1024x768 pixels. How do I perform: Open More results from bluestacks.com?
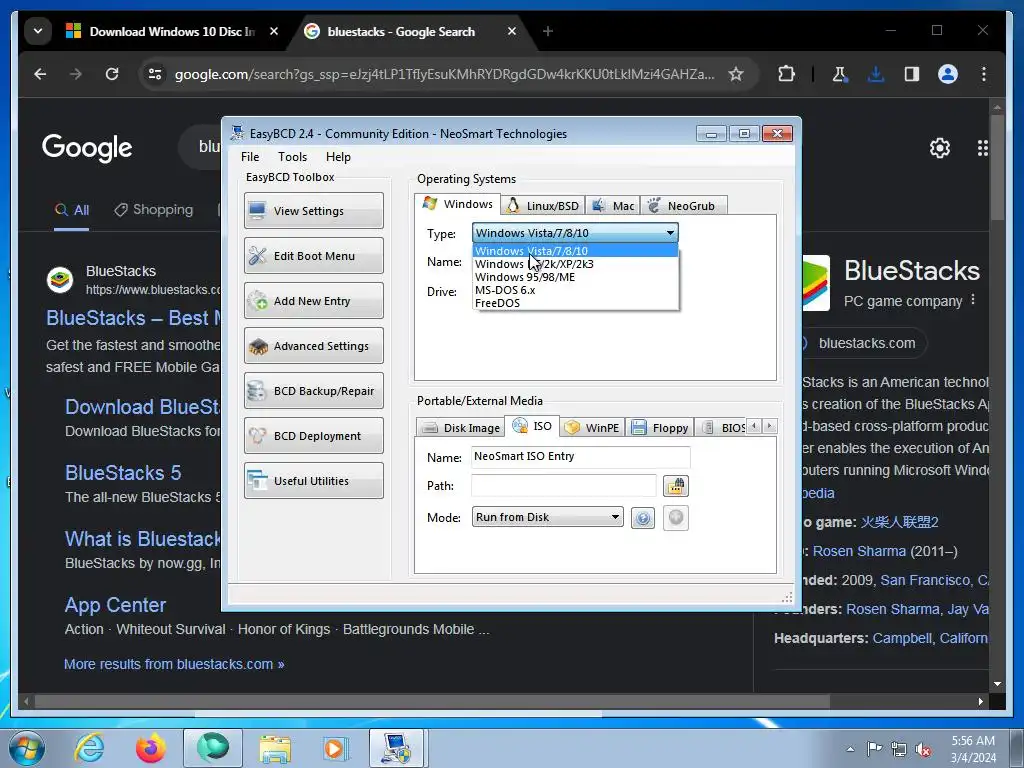[174, 664]
